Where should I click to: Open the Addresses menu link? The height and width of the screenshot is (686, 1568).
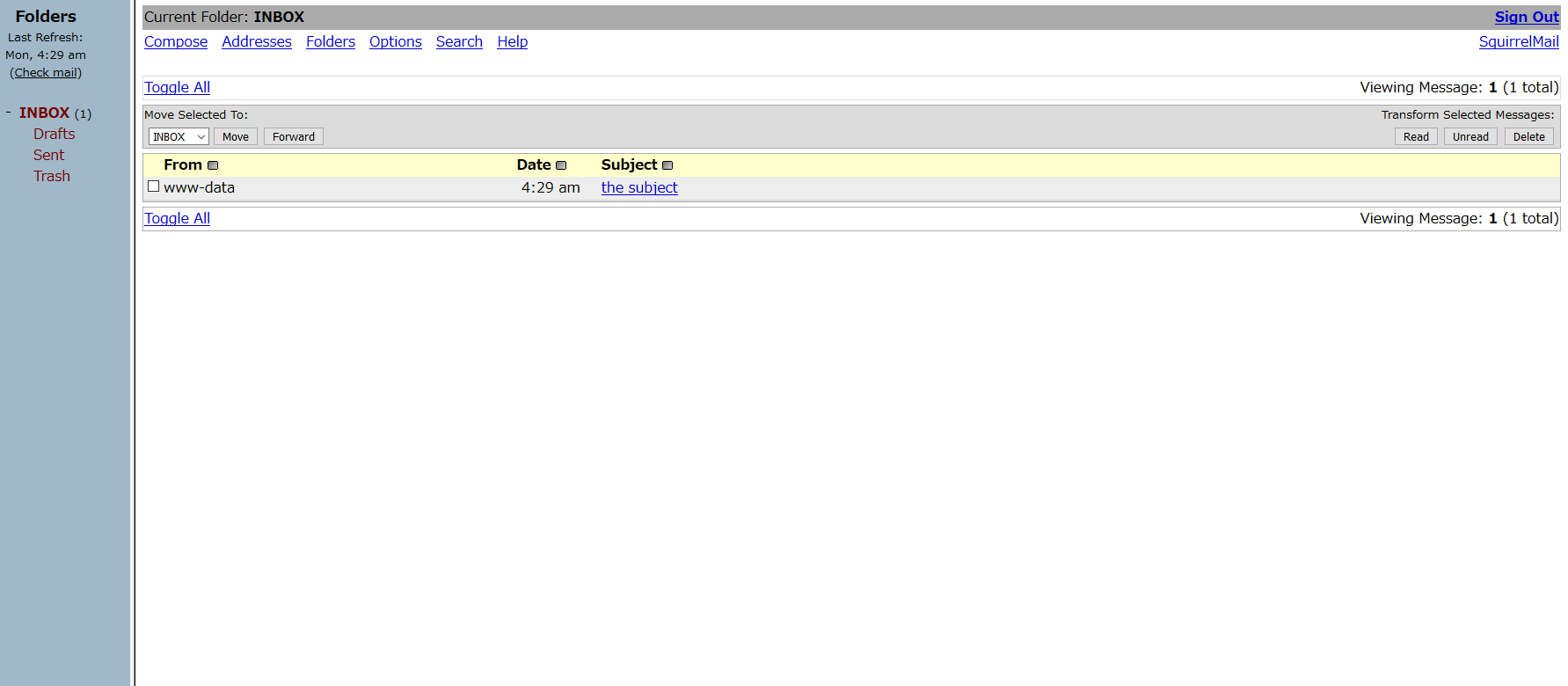(257, 41)
